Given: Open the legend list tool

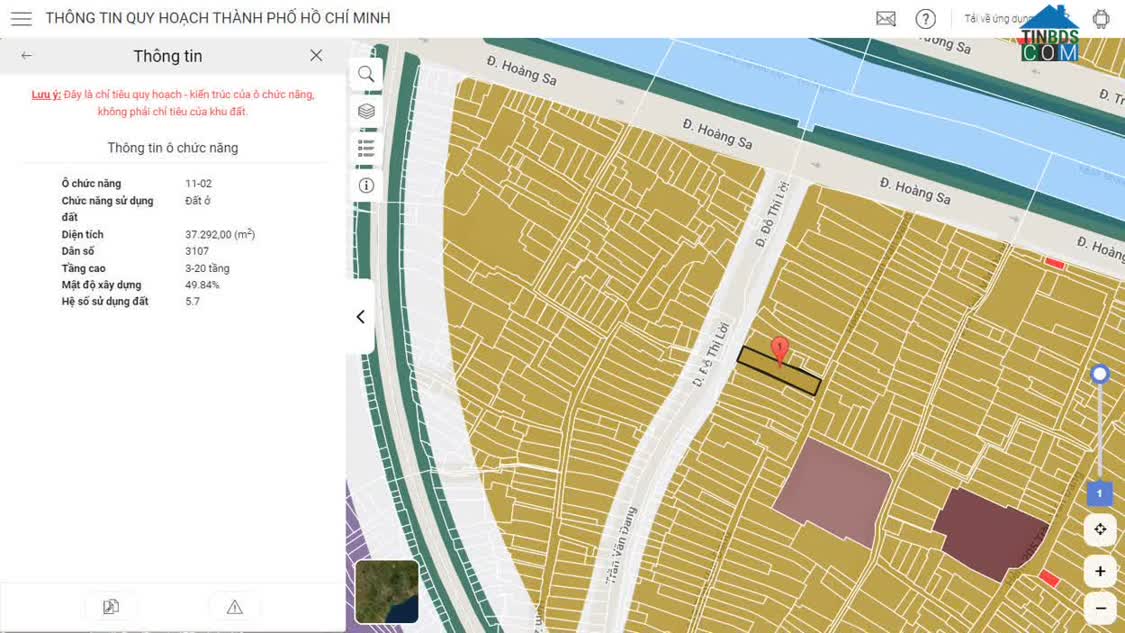Looking at the screenshot, I should [x=366, y=149].
